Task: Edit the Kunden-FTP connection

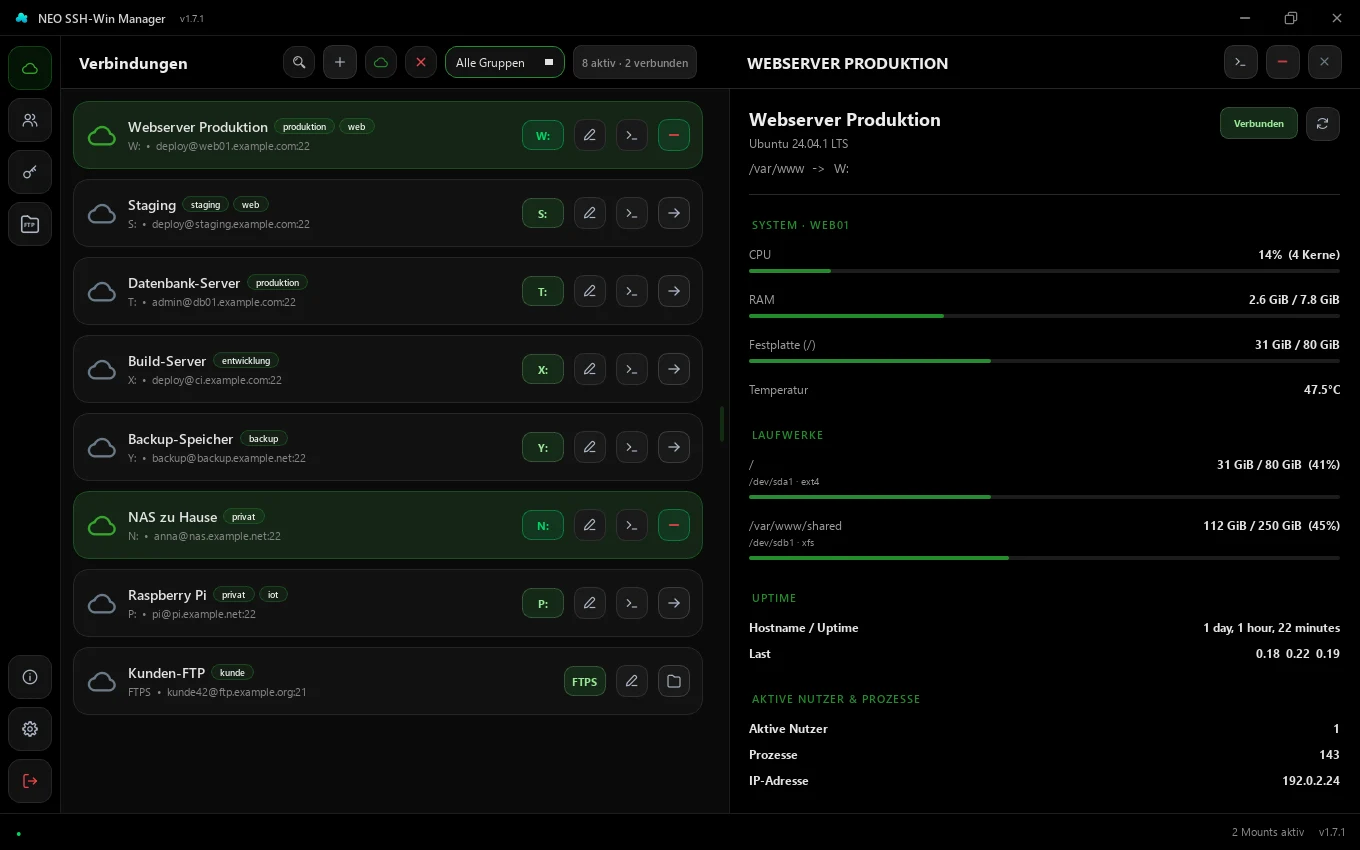Action: [x=632, y=681]
